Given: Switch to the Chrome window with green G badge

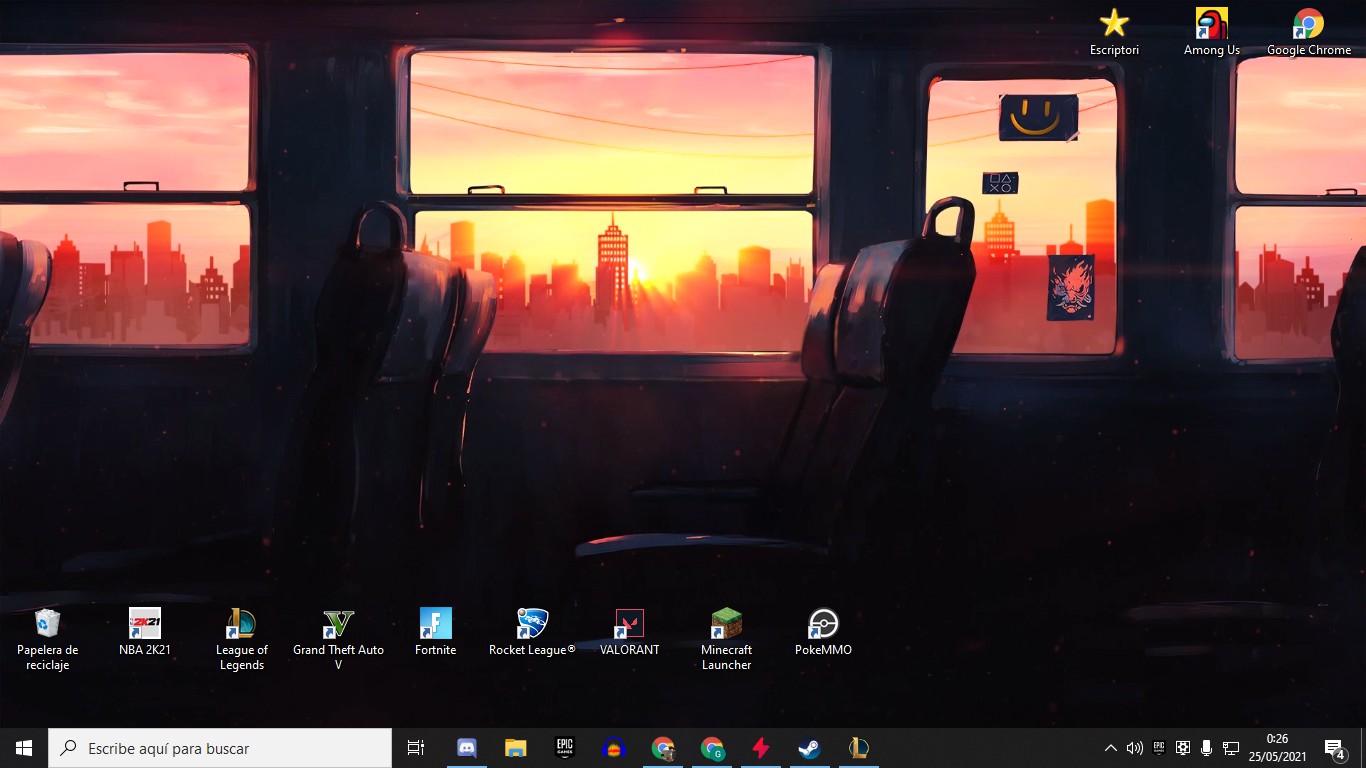Looking at the screenshot, I should (712, 748).
